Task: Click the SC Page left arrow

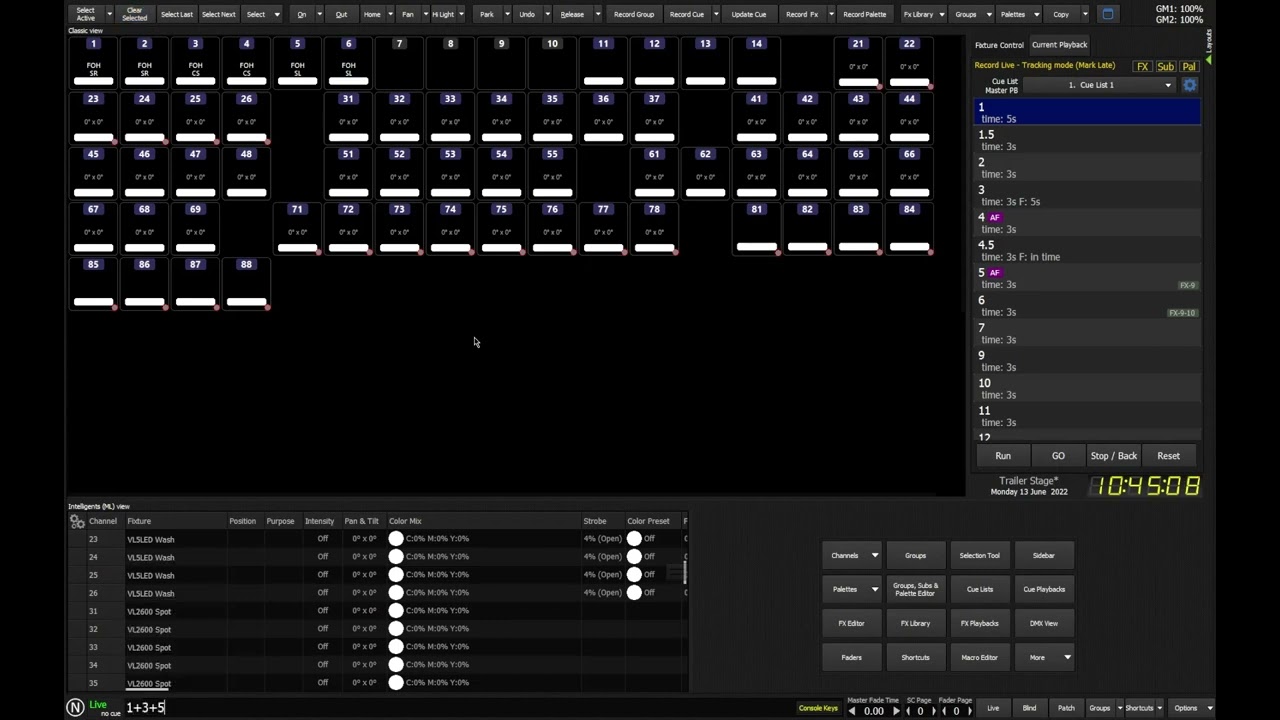Action: [x=909, y=711]
